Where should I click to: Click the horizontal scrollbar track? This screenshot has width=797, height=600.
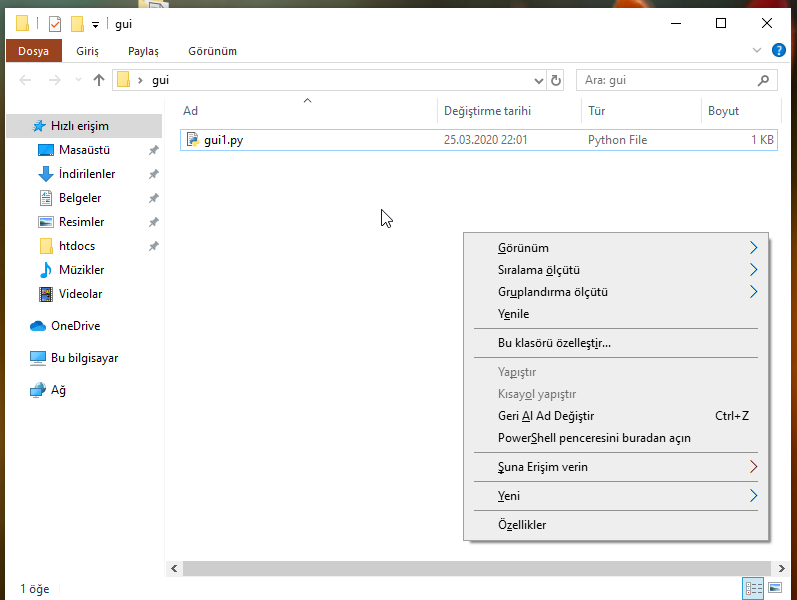[x=477, y=568]
